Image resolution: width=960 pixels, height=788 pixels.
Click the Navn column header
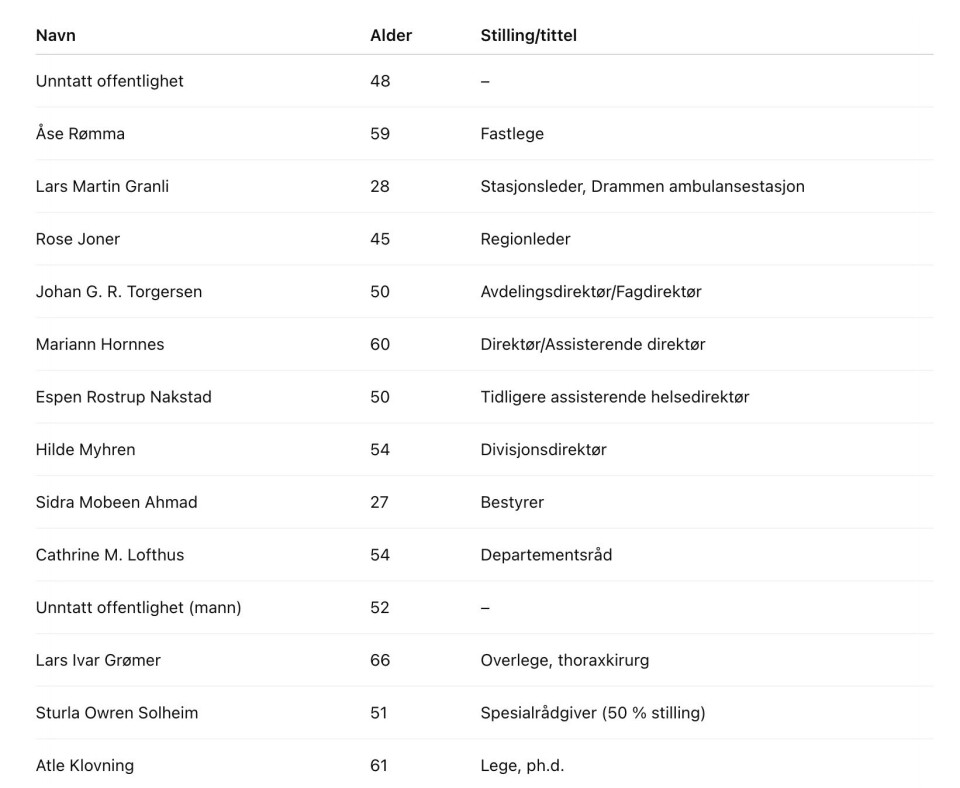point(56,35)
